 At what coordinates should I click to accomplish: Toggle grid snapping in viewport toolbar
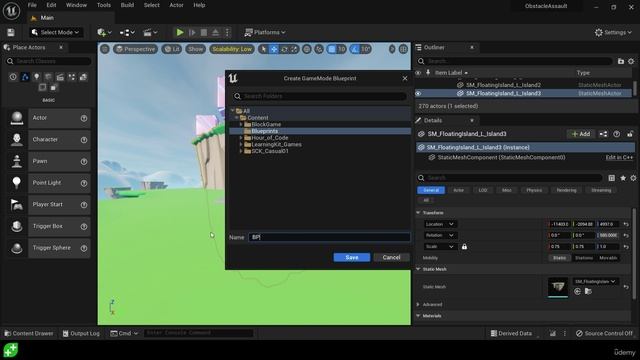(332, 49)
